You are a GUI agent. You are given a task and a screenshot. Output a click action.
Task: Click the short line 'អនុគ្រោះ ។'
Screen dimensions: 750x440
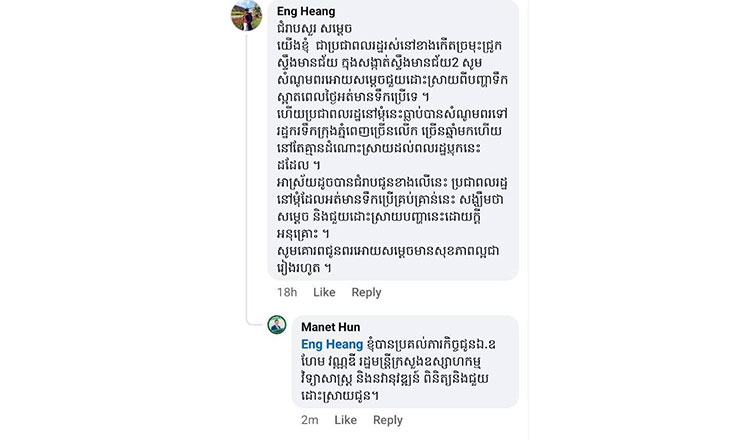click(303, 234)
